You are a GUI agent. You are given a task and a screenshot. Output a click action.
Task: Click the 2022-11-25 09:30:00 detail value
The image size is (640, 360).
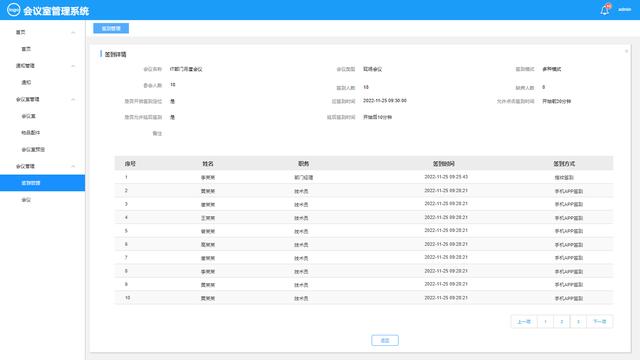(x=385, y=100)
